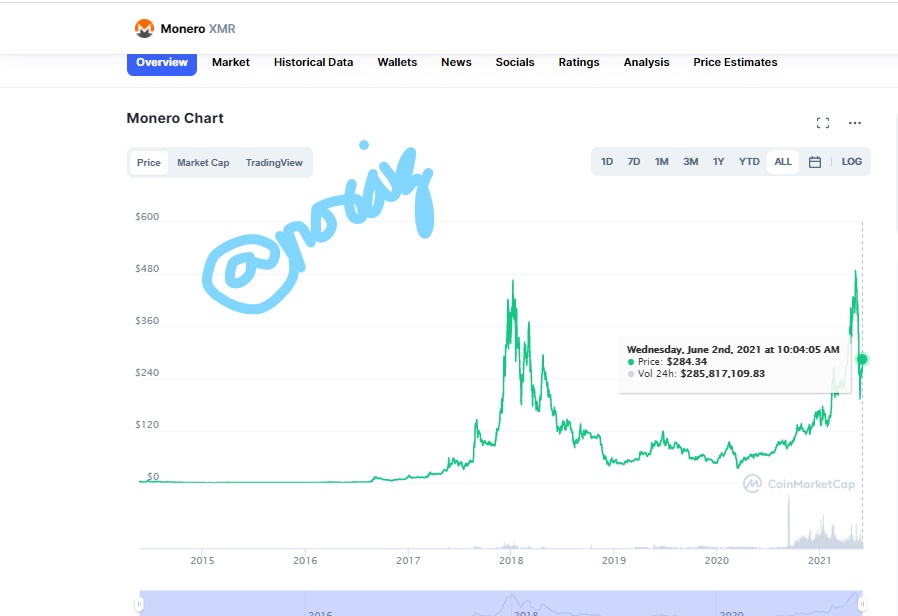Click the Monero Chart heading
This screenshot has width=898, height=616.
pyautogui.click(x=175, y=118)
